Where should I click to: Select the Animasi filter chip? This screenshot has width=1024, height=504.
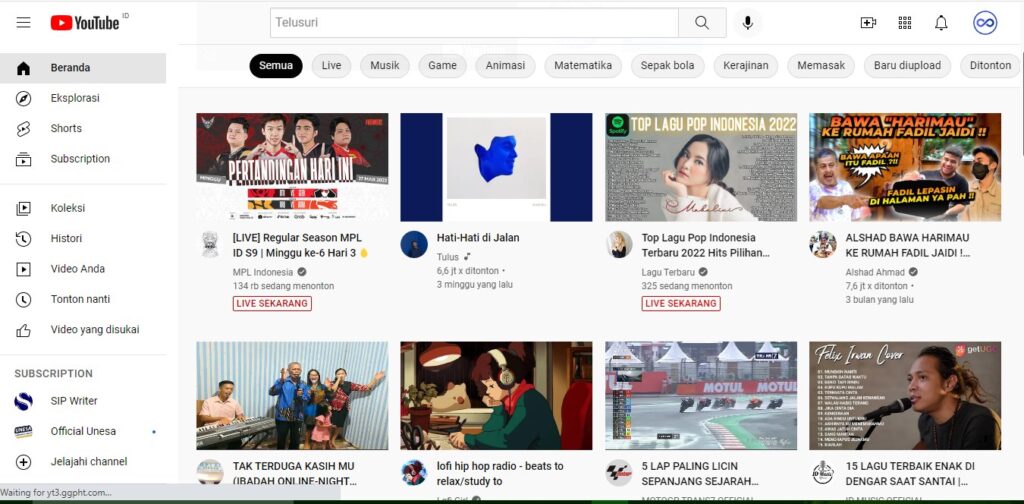(x=505, y=65)
